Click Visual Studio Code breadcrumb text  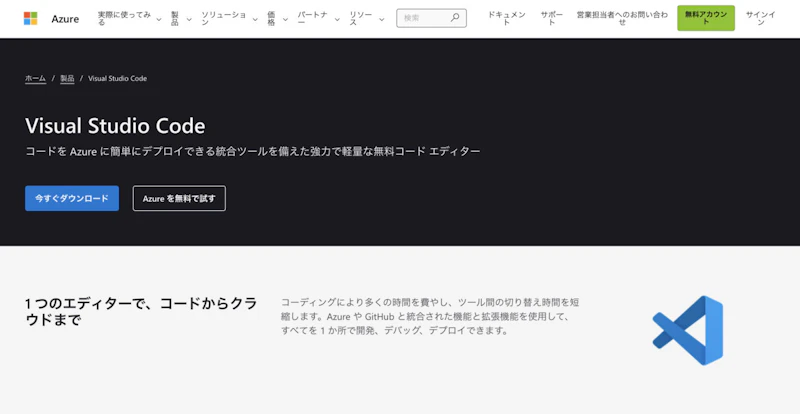117,79
